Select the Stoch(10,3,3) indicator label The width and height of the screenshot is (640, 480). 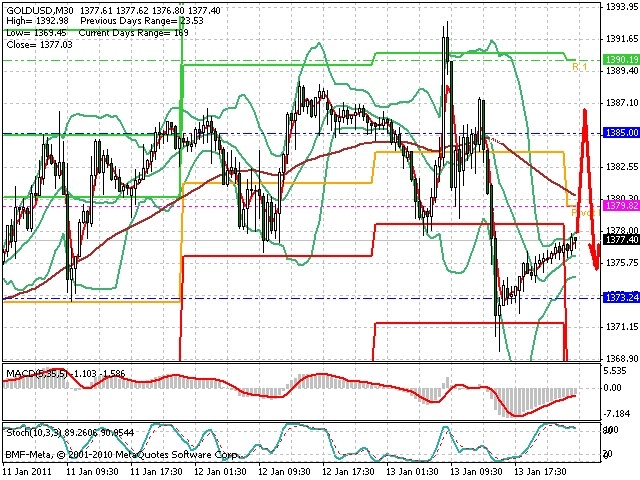click(33, 432)
